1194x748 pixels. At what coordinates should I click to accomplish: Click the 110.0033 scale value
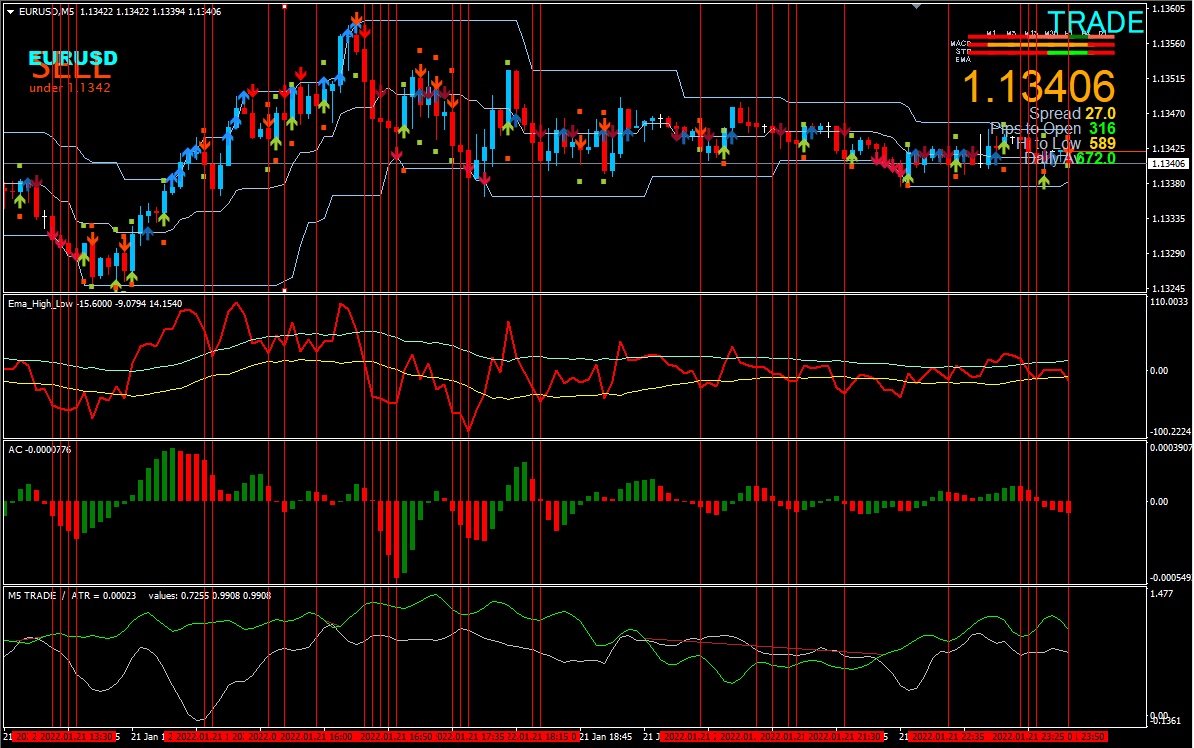click(1169, 302)
